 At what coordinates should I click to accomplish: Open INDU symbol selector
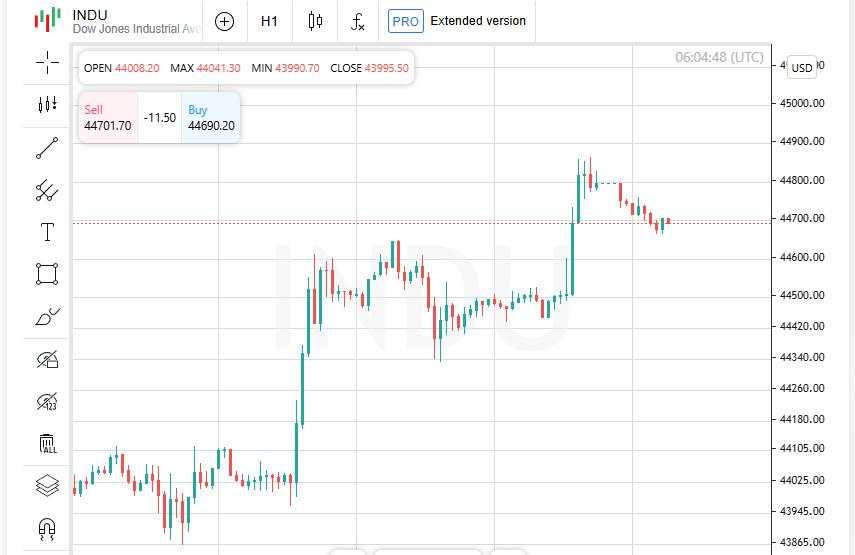(116, 21)
